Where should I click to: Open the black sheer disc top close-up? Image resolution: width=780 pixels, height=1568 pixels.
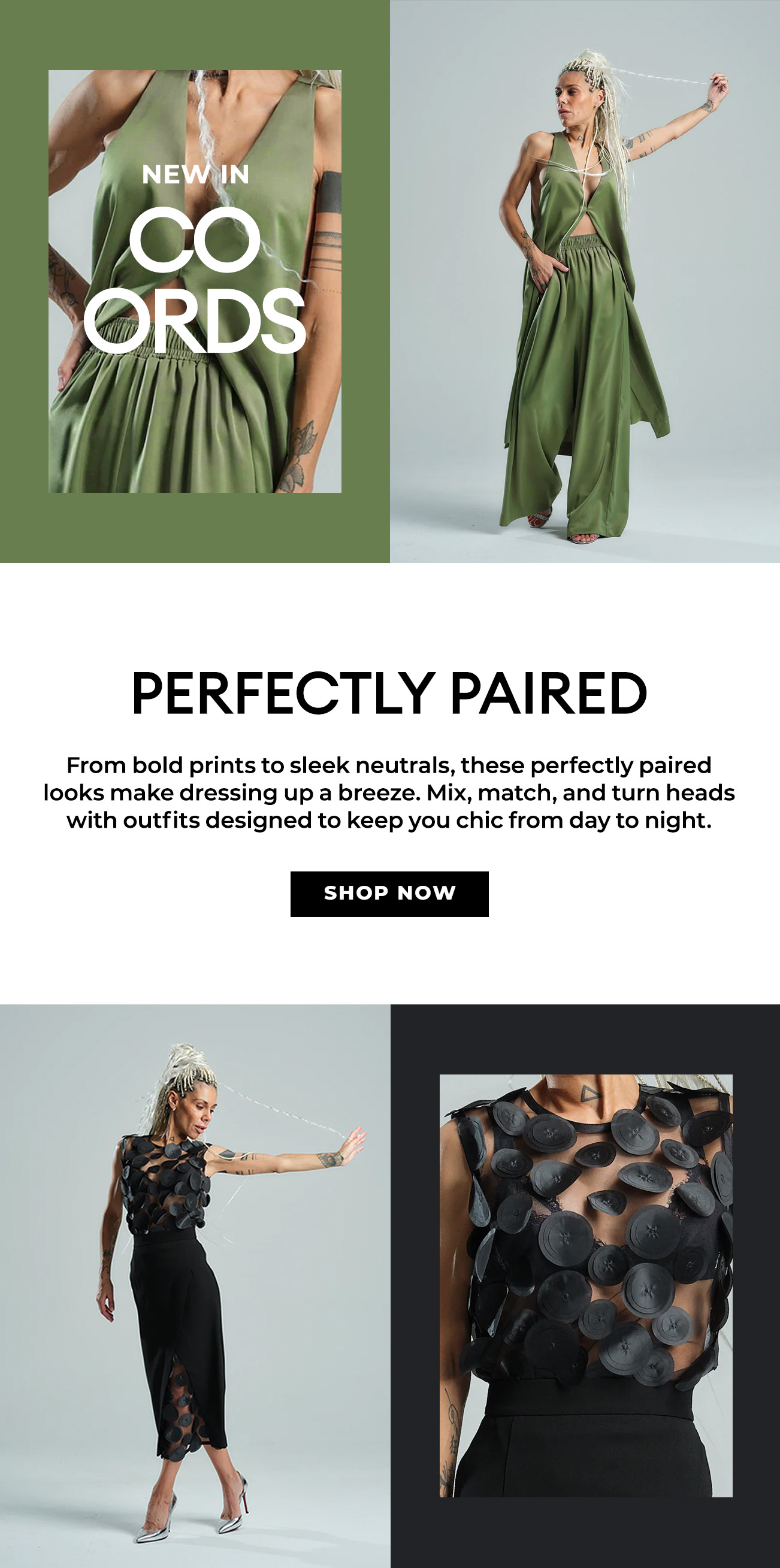click(586, 1285)
